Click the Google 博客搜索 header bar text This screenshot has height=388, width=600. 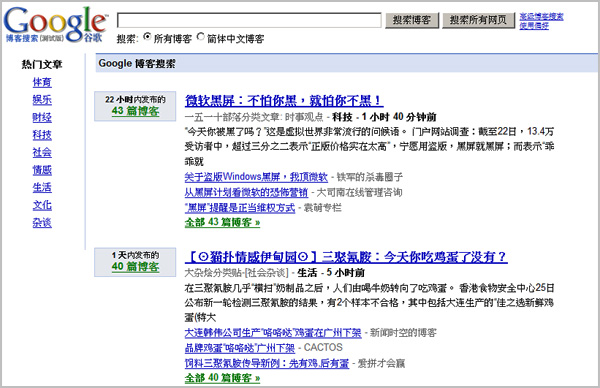point(137,63)
